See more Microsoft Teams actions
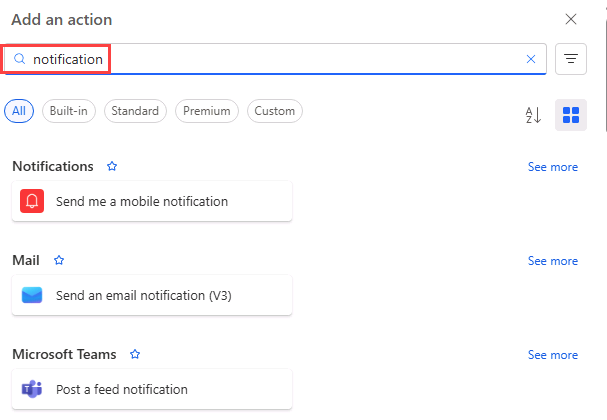Viewport: 607px width, 420px height. pos(552,355)
